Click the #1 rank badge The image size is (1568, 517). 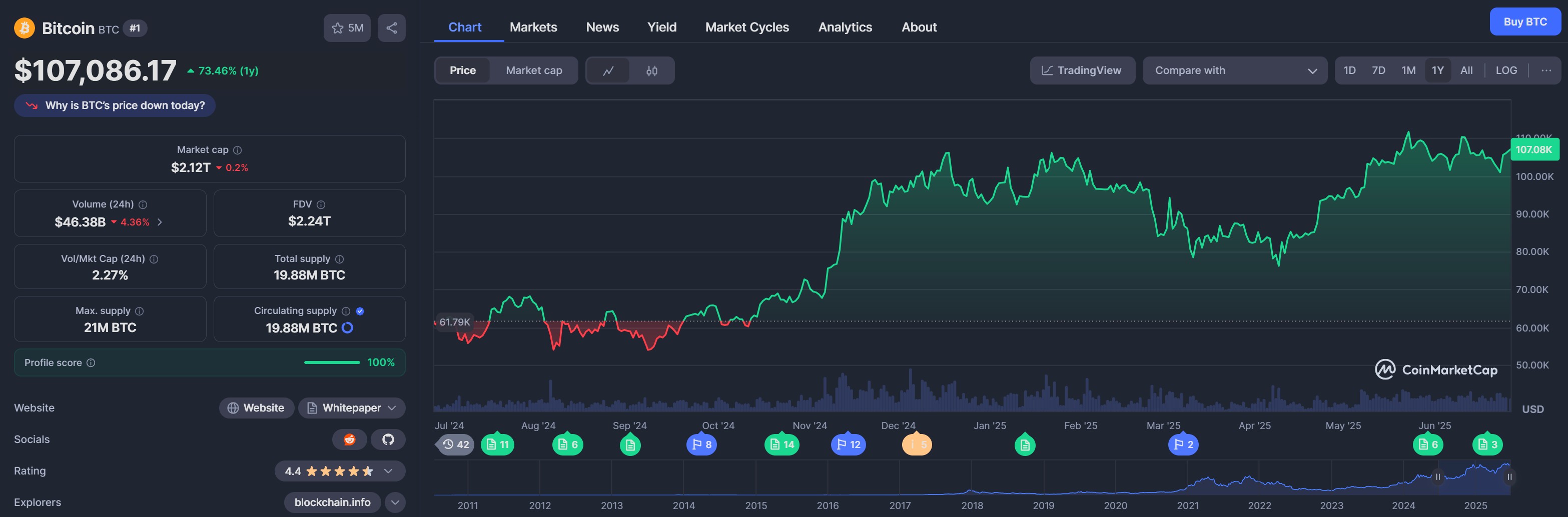point(135,28)
